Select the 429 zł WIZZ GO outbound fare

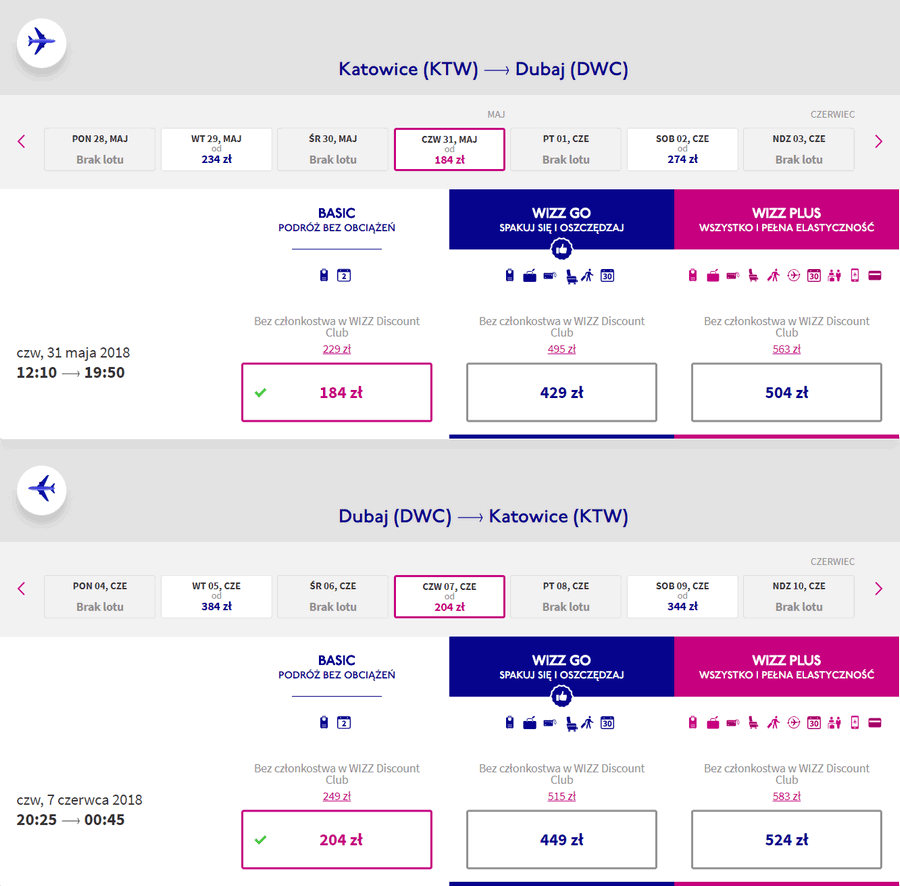(x=561, y=393)
